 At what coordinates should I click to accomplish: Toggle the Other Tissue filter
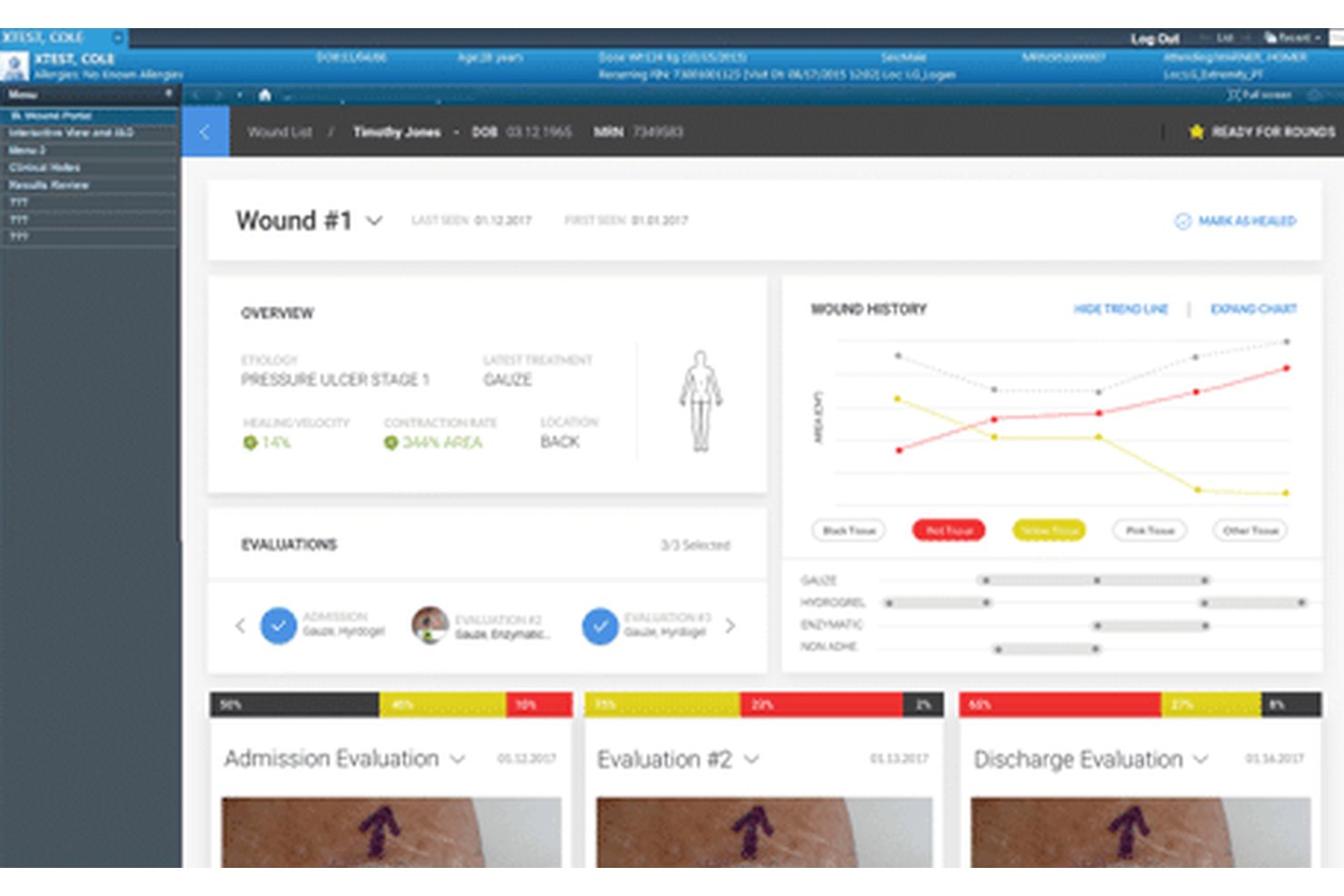point(1250,530)
